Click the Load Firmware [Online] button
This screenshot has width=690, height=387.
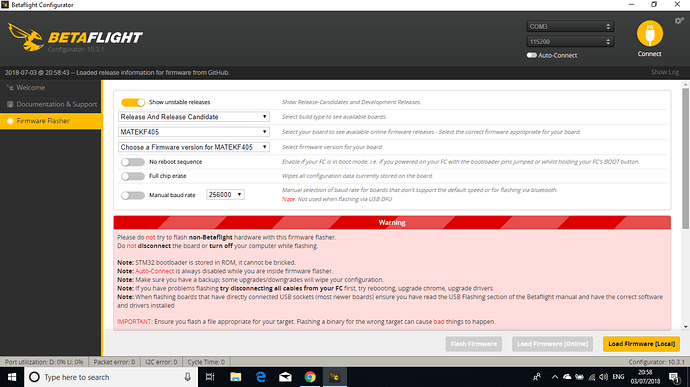tap(552, 344)
